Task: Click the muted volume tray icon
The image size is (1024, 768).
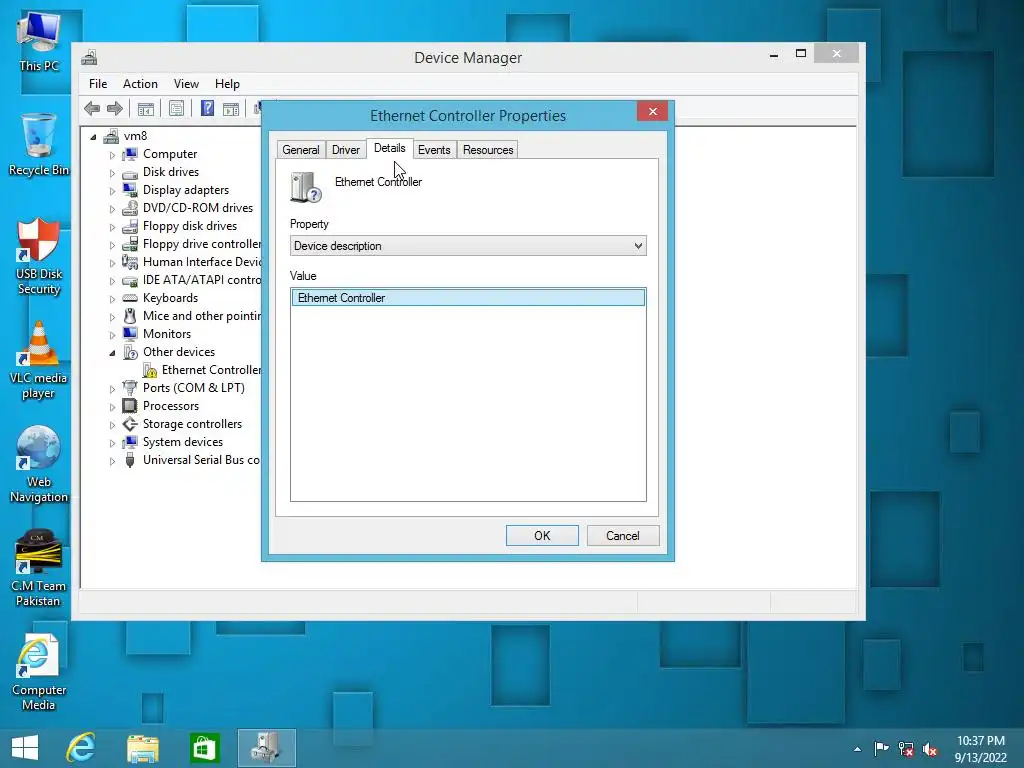Action: click(930, 749)
